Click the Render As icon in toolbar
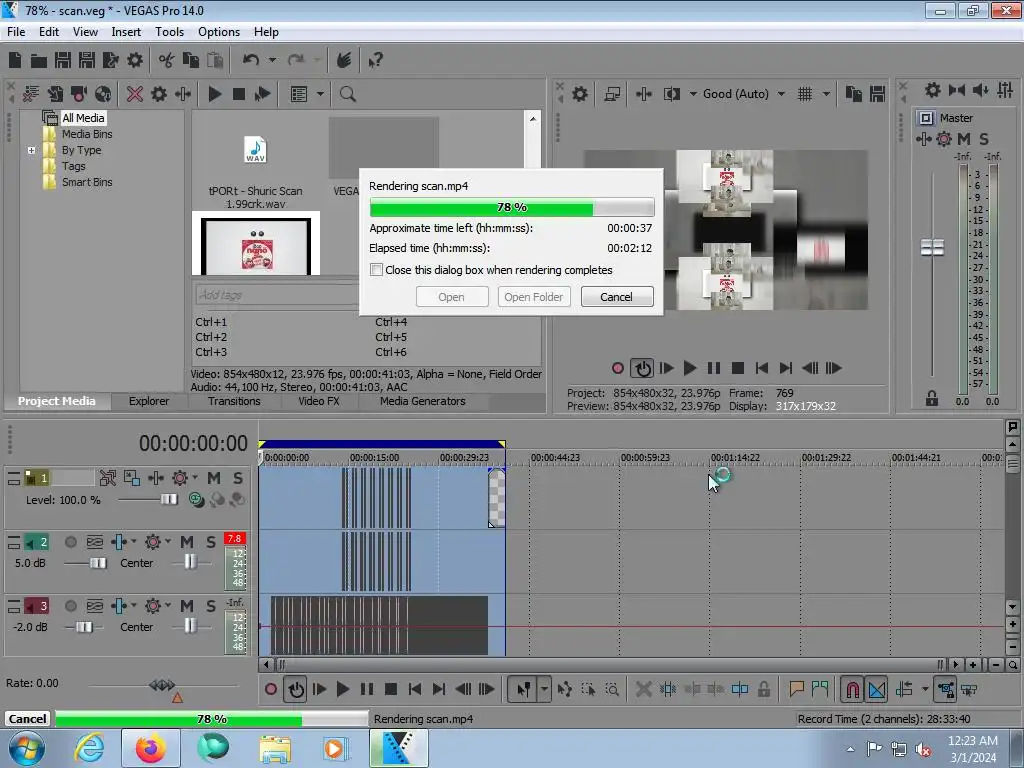This screenshot has width=1024, height=768. pyautogui.click(x=111, y=61)
